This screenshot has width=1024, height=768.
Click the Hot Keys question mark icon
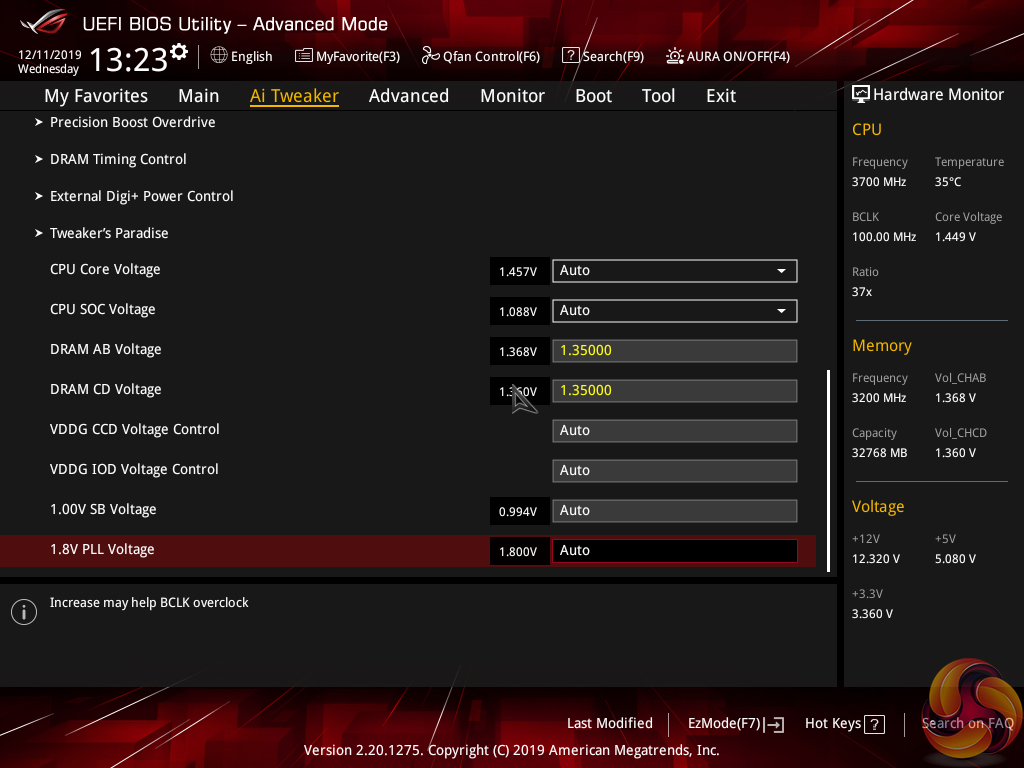(874, 724)
